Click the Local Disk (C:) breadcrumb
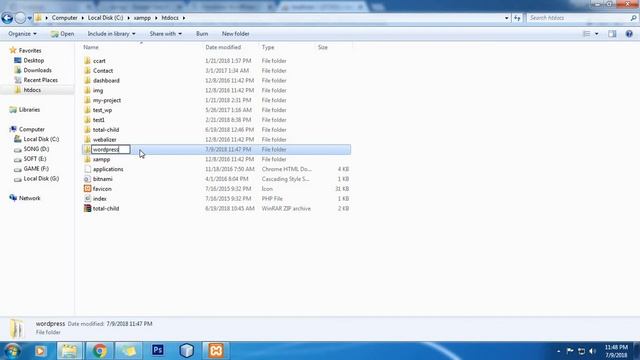 coord(105,18)
